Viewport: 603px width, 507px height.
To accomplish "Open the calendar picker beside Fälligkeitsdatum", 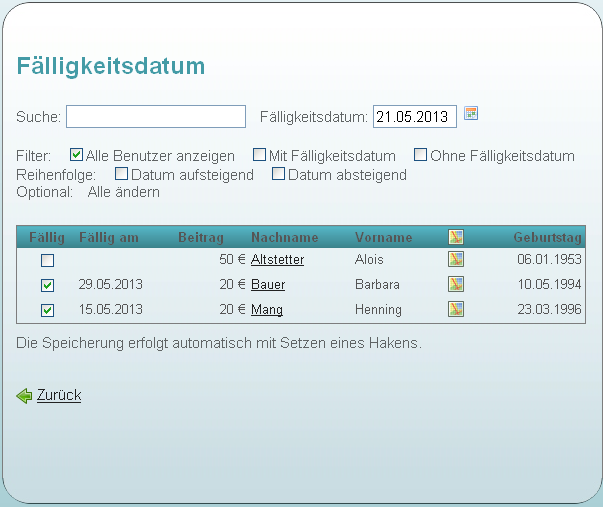I will tap(472, 114).
